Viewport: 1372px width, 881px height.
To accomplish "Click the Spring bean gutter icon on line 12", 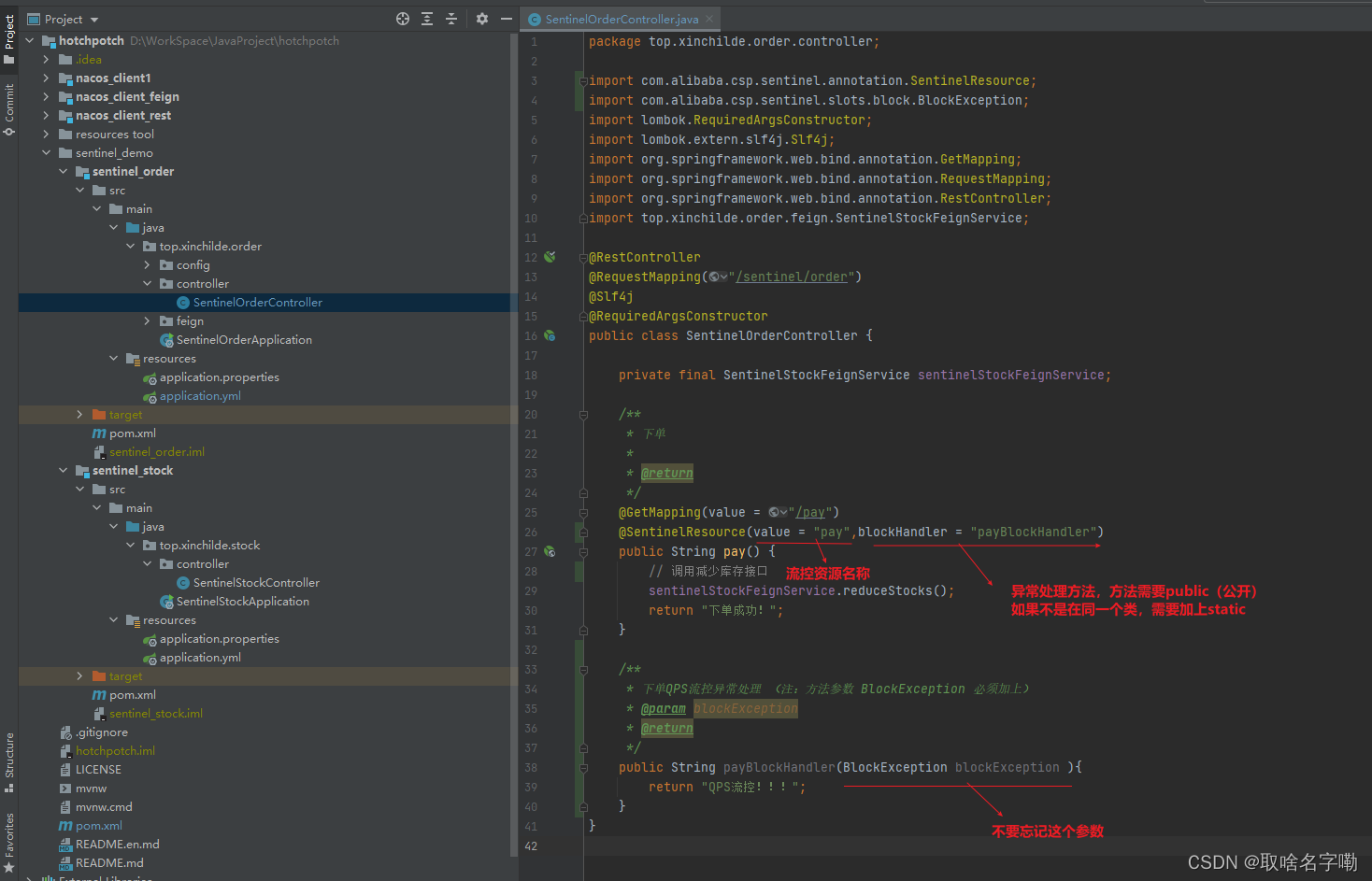I will pos(550,257).
